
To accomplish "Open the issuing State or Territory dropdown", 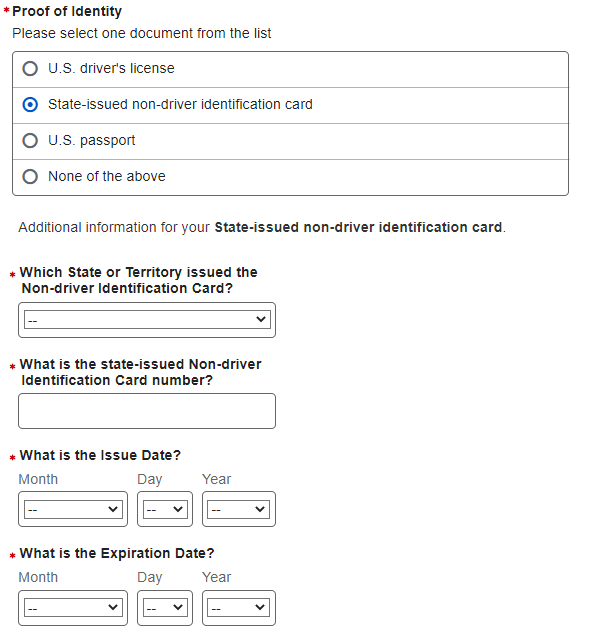I will click(x=147, y=320).
